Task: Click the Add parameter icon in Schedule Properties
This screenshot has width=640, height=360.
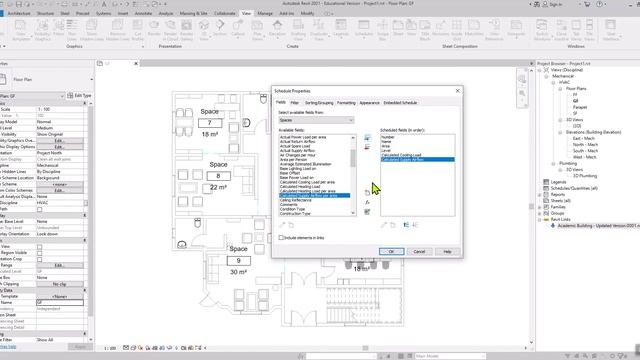Action: tap(367, 138)
